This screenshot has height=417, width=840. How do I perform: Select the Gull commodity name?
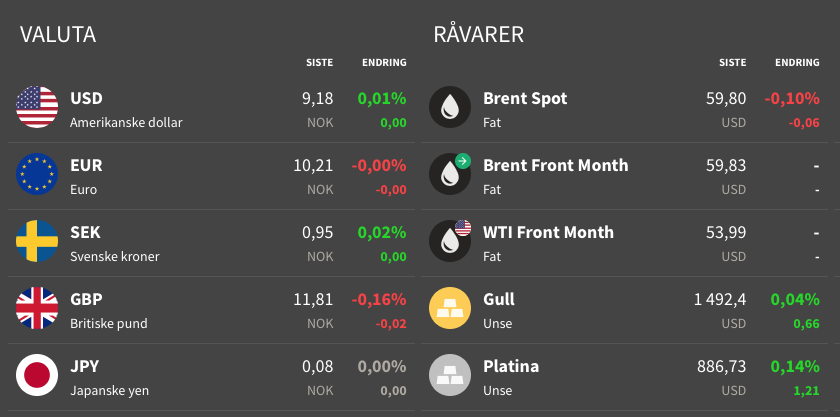coord(499,299)
